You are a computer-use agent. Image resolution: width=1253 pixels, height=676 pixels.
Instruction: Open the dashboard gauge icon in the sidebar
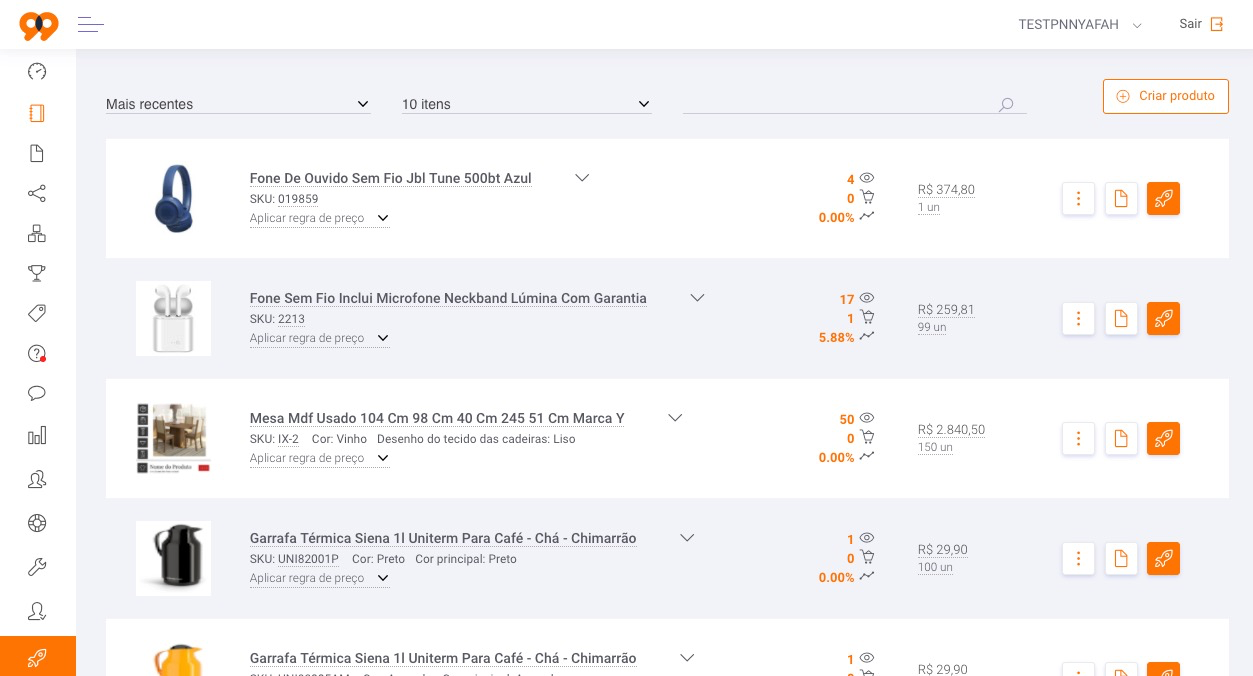pyautogui.click(x=37, y=71)
